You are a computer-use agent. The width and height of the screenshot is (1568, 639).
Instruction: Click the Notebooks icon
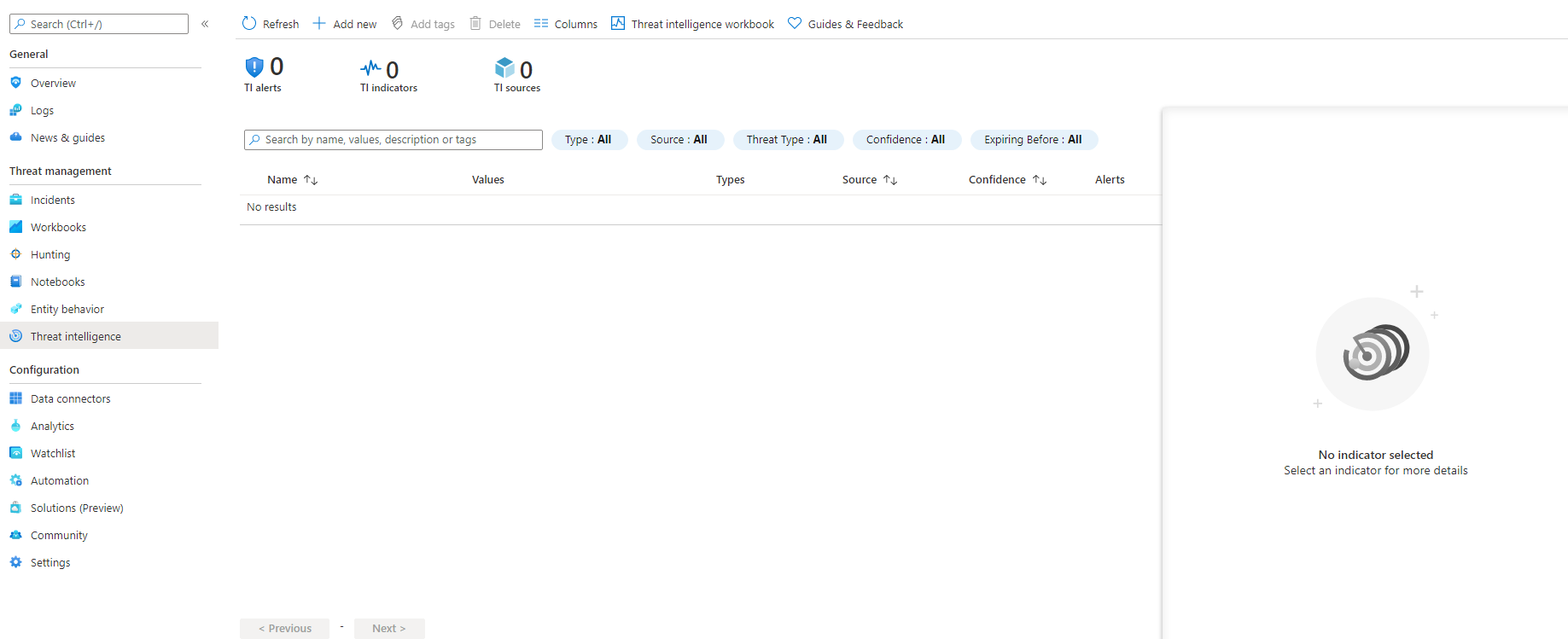point(15,282)
